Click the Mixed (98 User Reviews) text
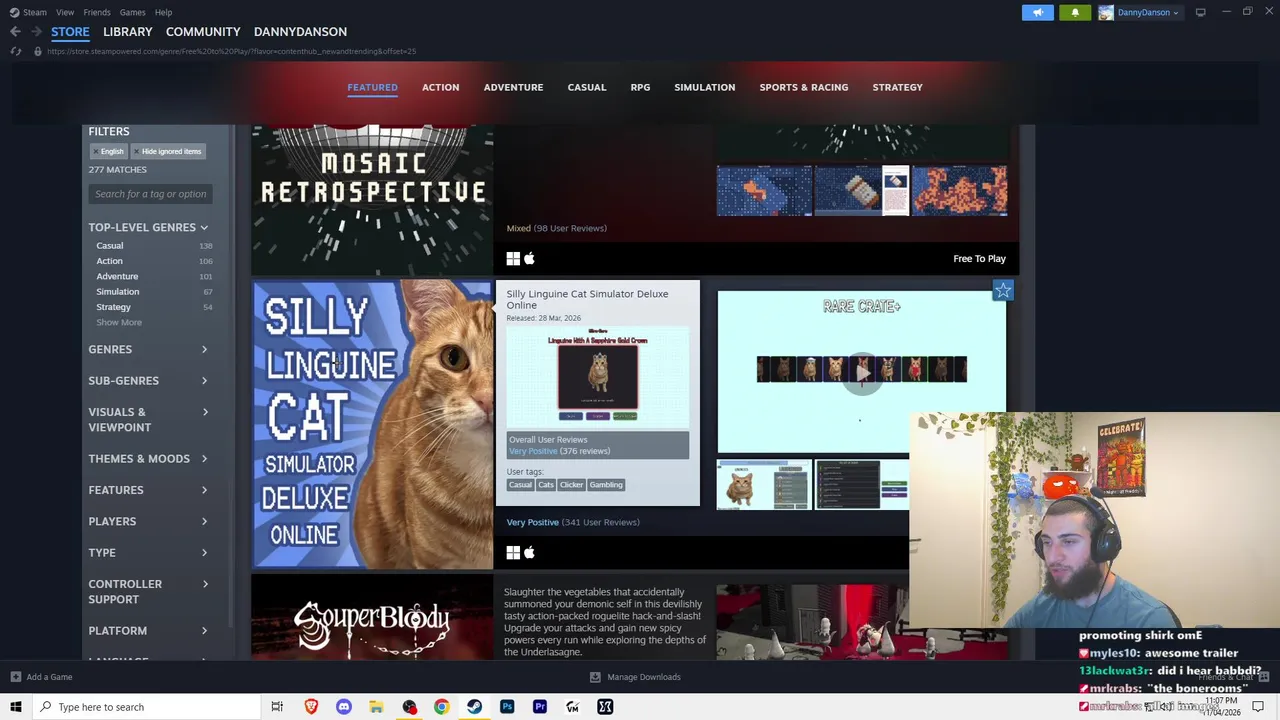The image size is (1280, 720). click(x=556, y=228)
